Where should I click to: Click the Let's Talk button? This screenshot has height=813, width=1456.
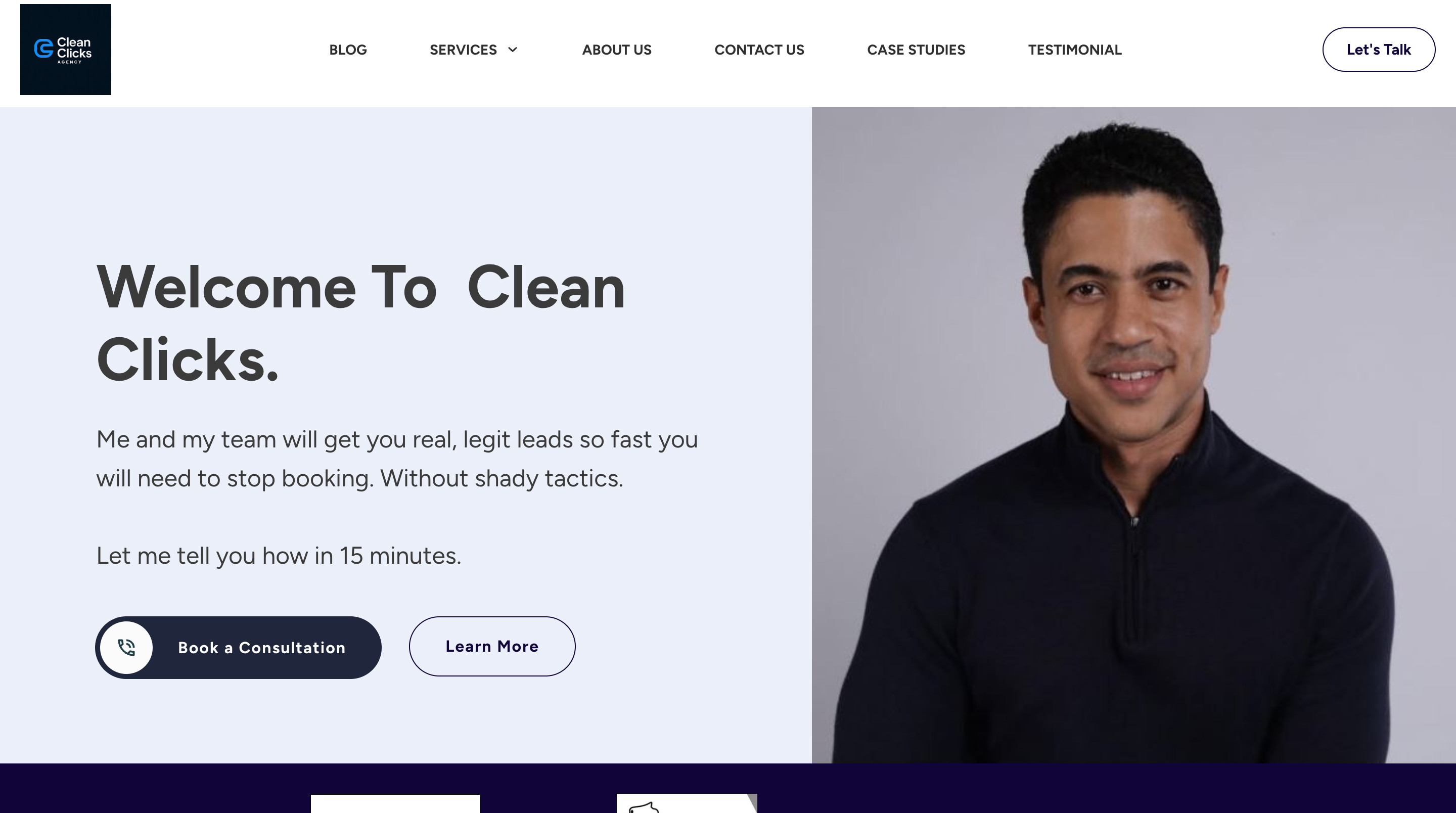[1379, 50]
